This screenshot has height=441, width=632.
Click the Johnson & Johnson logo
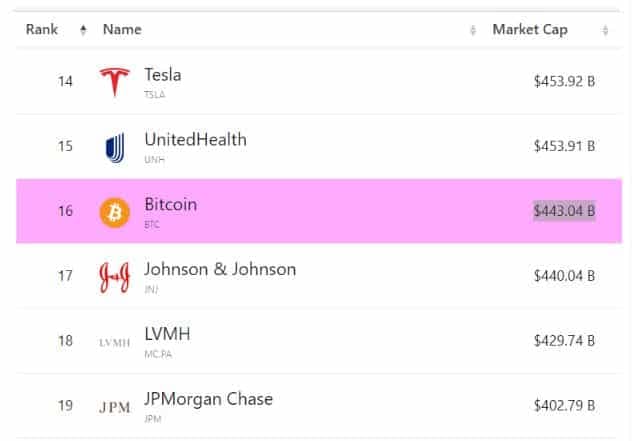(115, 277)
